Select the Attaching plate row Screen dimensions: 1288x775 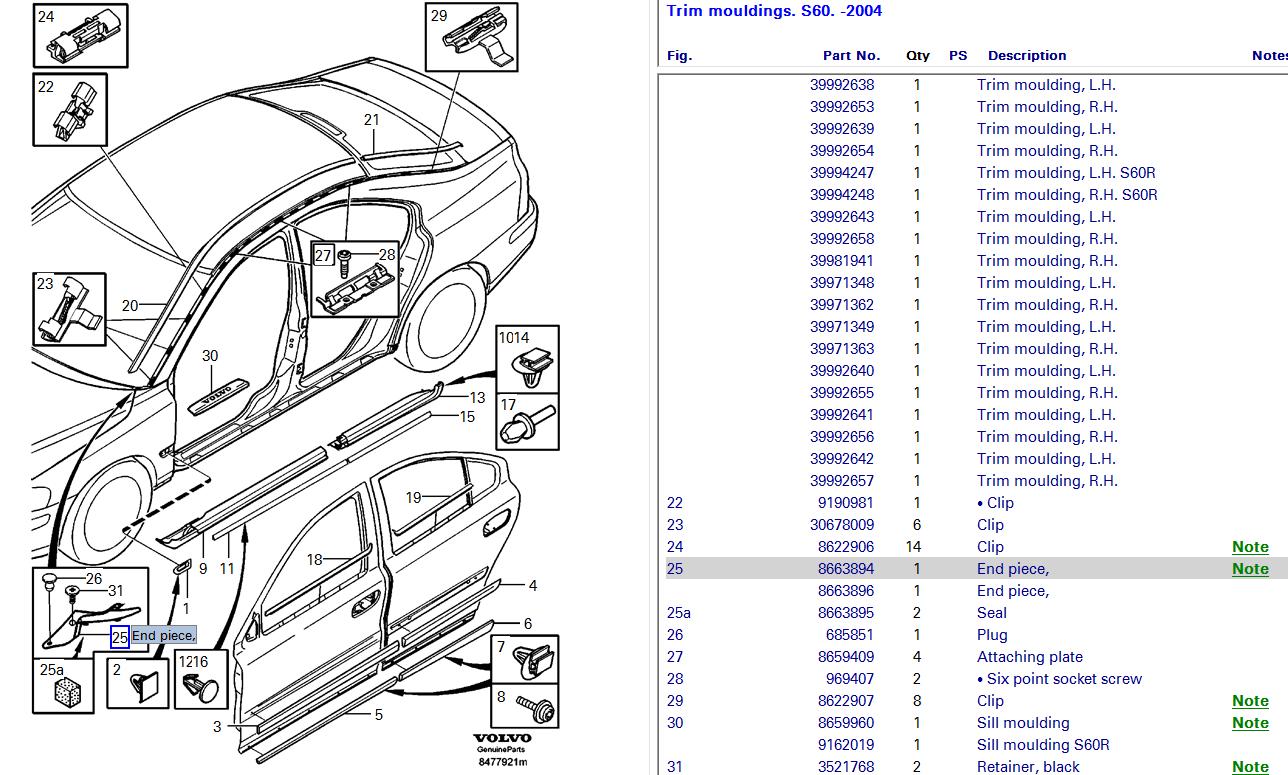point(1029,657)
